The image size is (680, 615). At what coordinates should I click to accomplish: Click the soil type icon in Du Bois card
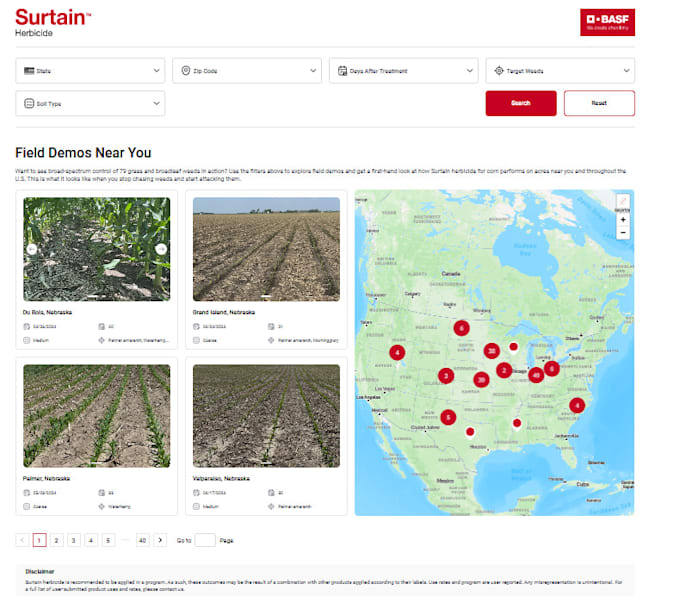26,340
